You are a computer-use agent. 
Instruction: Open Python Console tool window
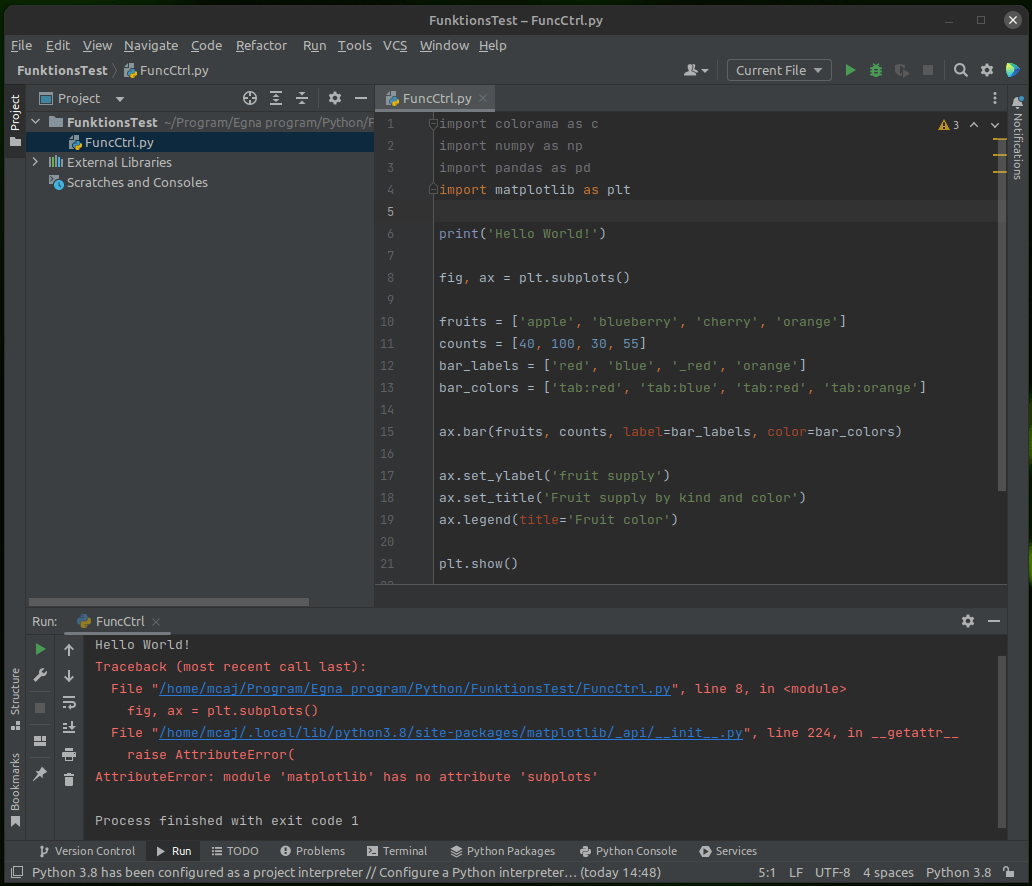tap(628, 851)
